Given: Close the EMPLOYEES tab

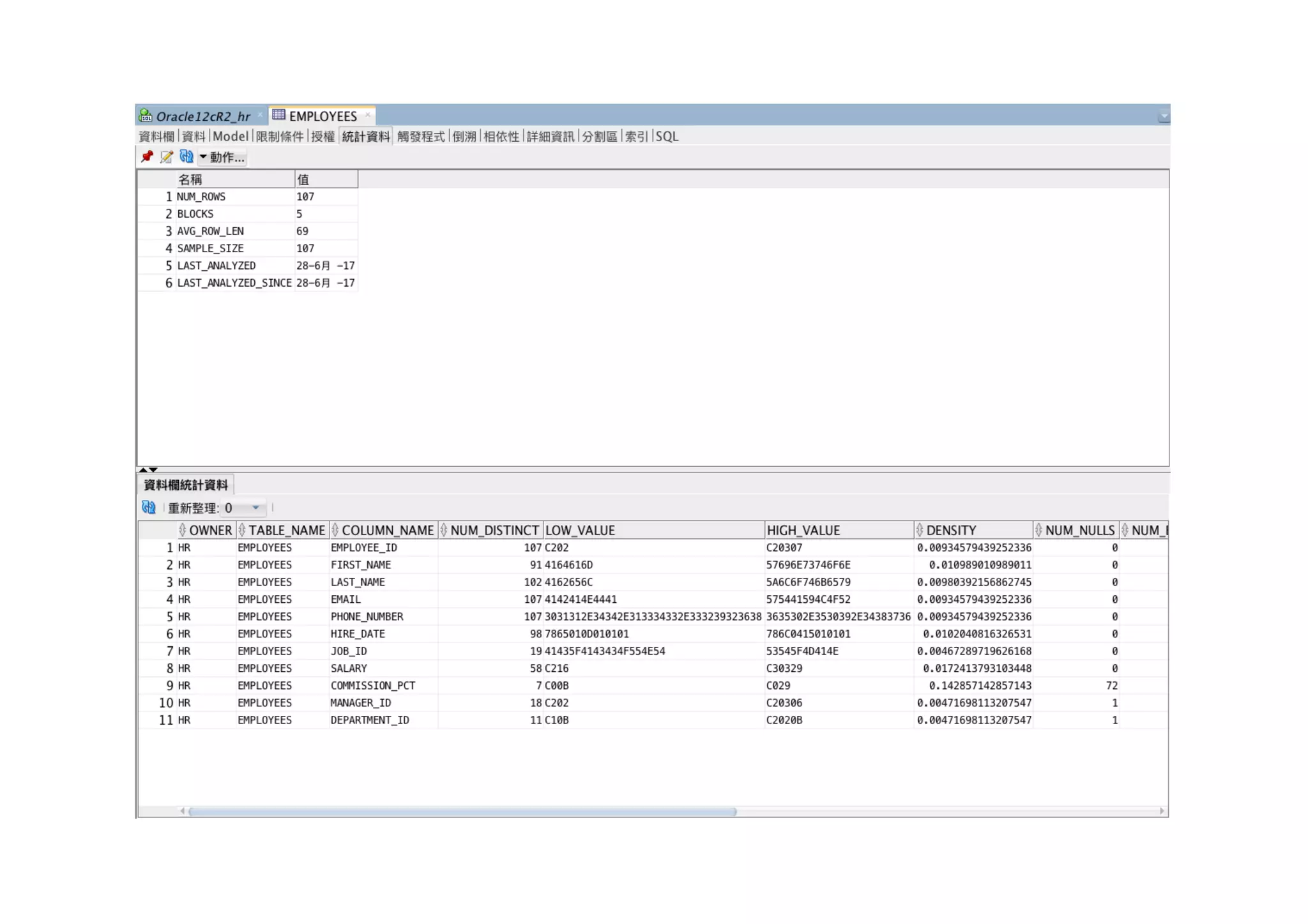Looking at the screenshot, I should [368, 116].
